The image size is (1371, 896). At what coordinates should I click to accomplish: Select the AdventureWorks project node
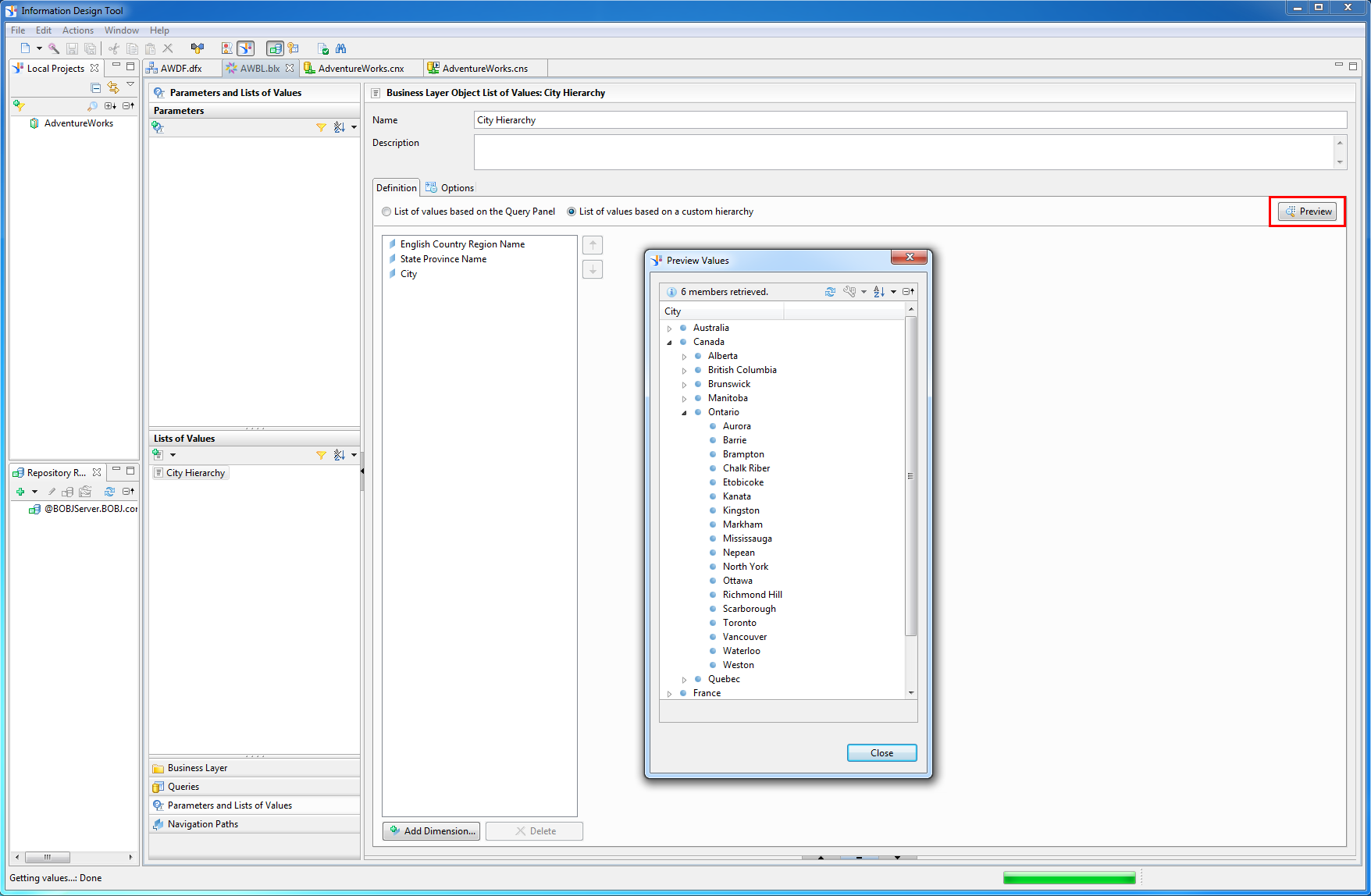pyautogui.click(x=71, y=123)
